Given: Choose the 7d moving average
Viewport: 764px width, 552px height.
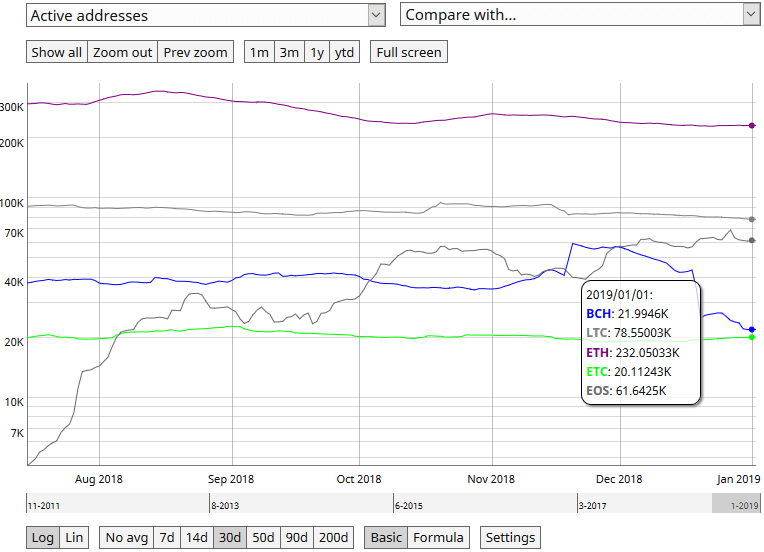Looking at the screenshot, I should click(x=167, y=537).
